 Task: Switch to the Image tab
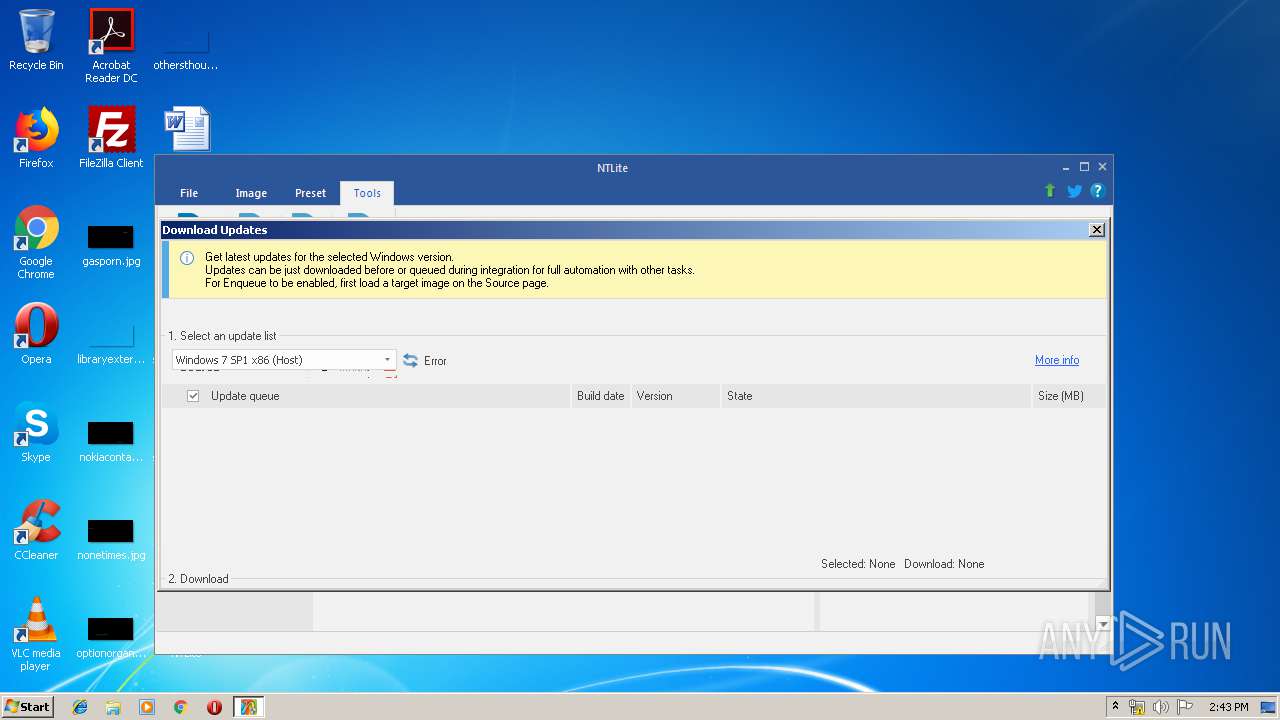click(x=251, y=193)
